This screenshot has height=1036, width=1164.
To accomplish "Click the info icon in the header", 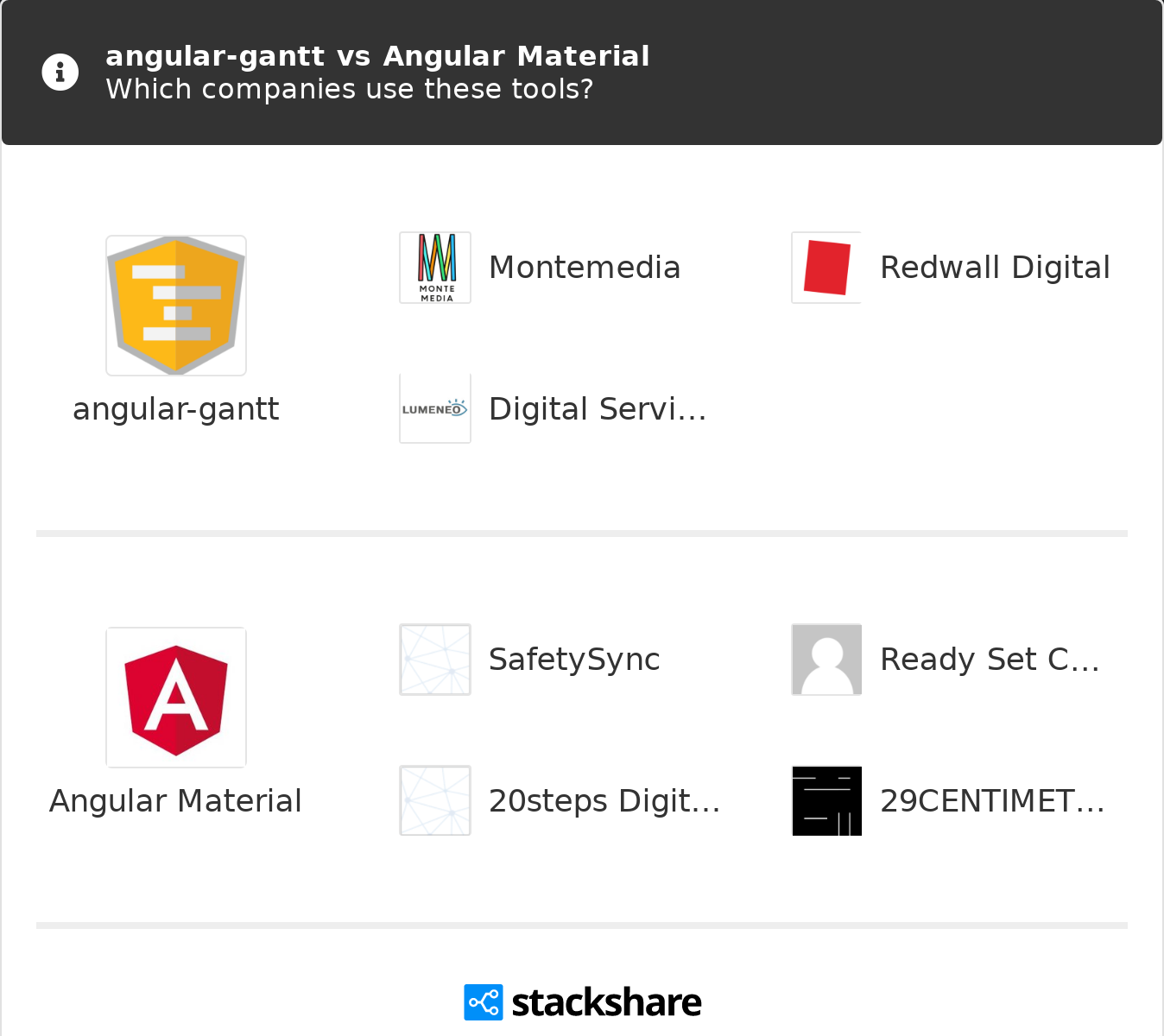I will 60,72.
